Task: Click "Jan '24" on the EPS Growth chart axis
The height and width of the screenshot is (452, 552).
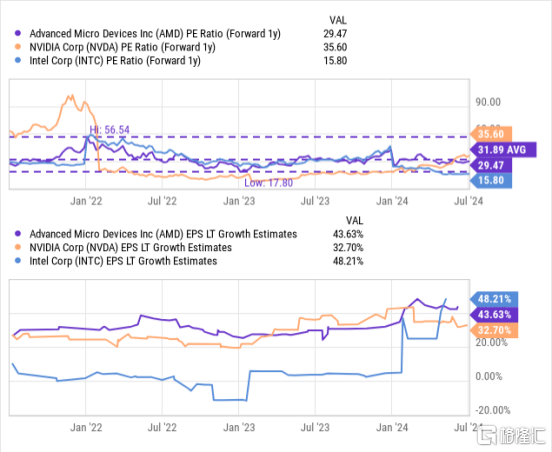Action: pyautogui.click(x=392, y=427)
